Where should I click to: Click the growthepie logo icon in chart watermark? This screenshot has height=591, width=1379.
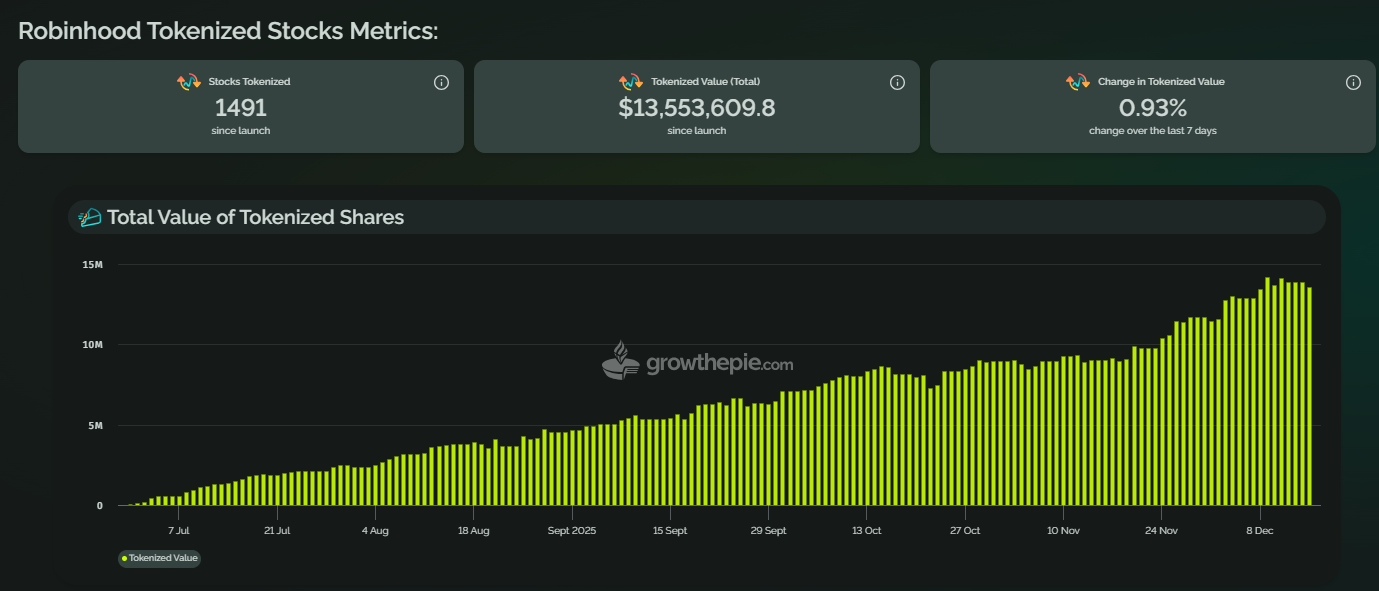[620, 361]
